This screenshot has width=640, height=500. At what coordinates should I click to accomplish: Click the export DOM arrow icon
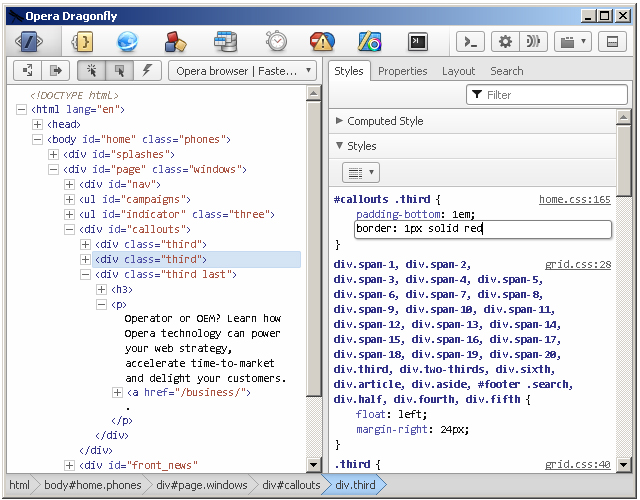pos(56,71)
